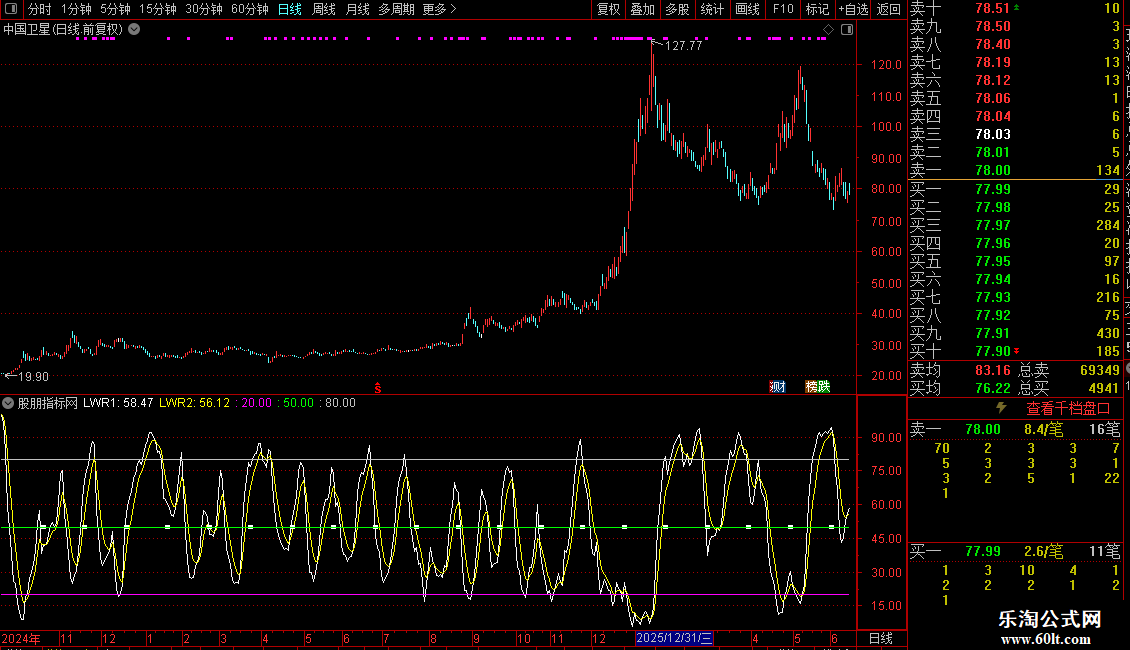Select the 30分钟 period
1130x650 pixels.
(204, 9)
